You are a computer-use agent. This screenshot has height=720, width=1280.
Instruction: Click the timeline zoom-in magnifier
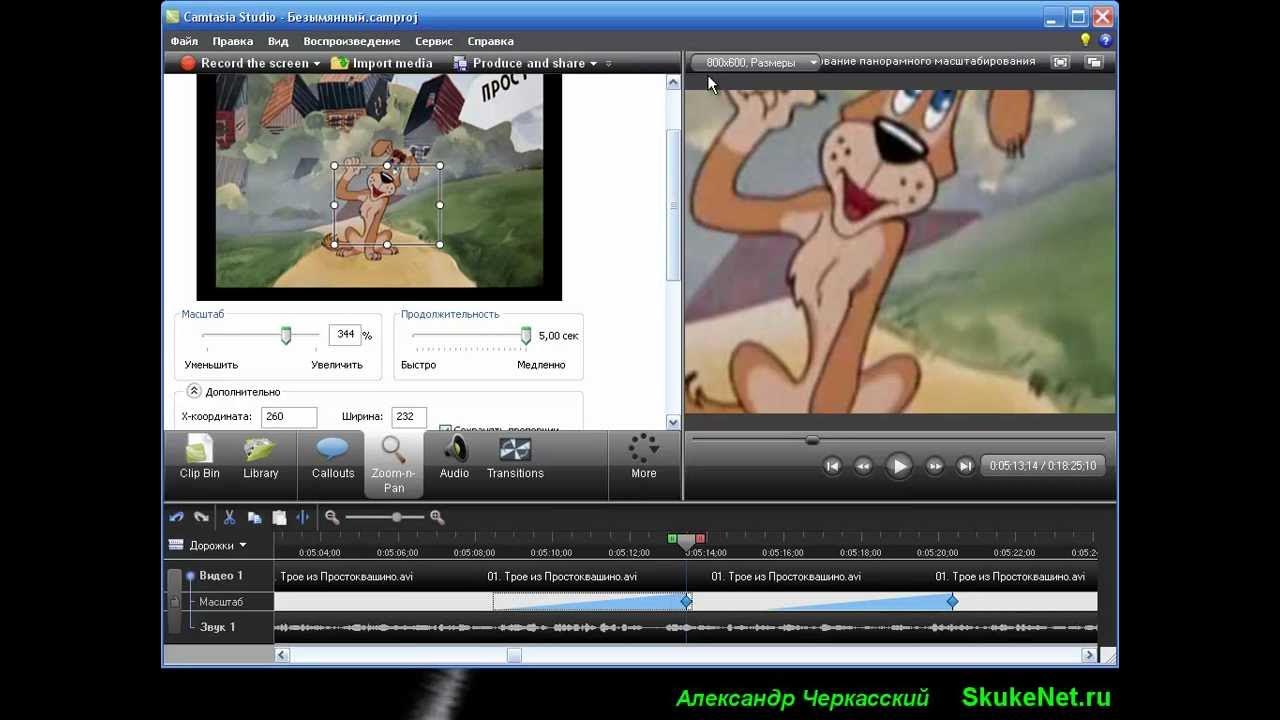[x=437, y=517]
